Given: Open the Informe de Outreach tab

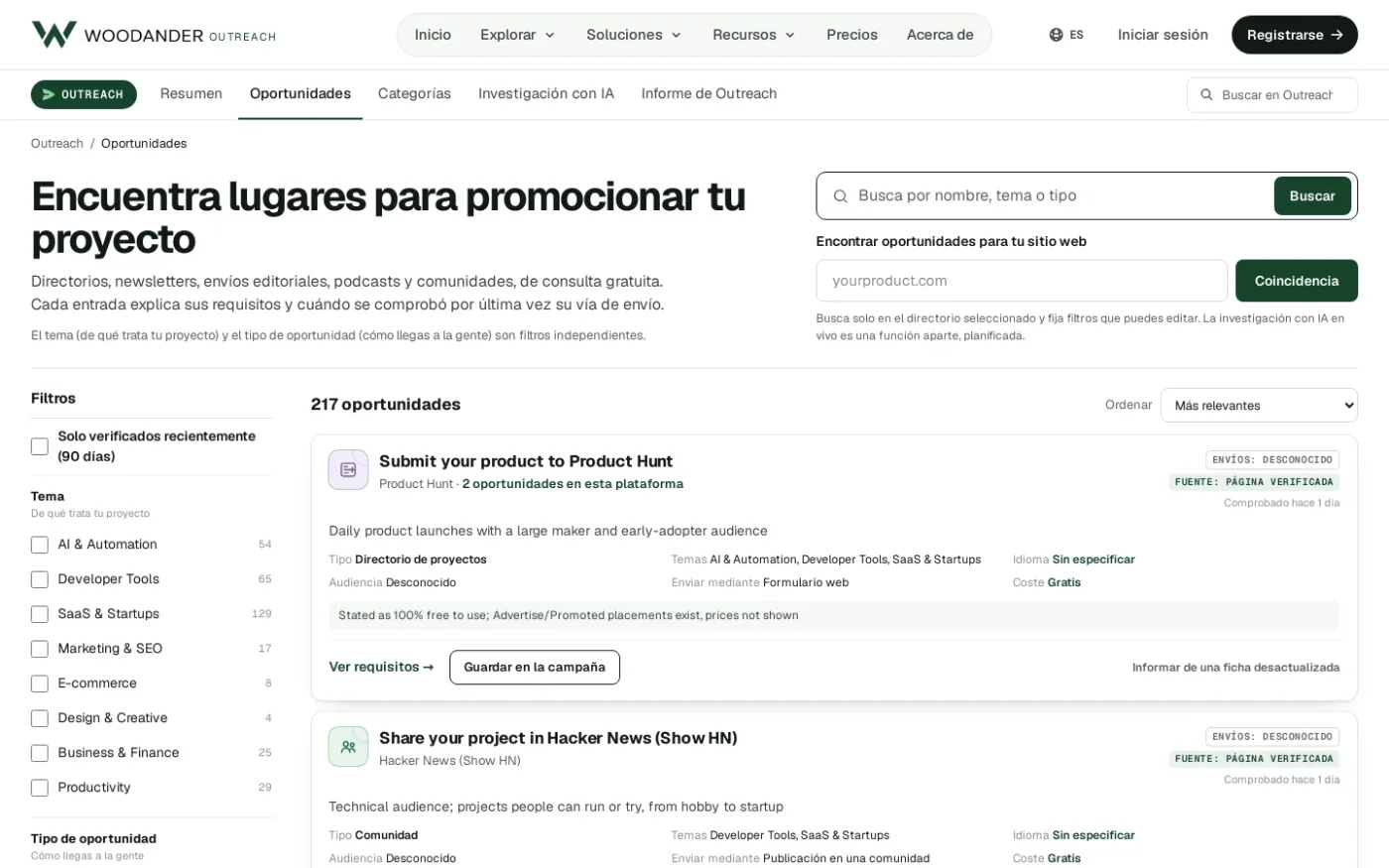Looking at the screenshot, I should 709,93.
